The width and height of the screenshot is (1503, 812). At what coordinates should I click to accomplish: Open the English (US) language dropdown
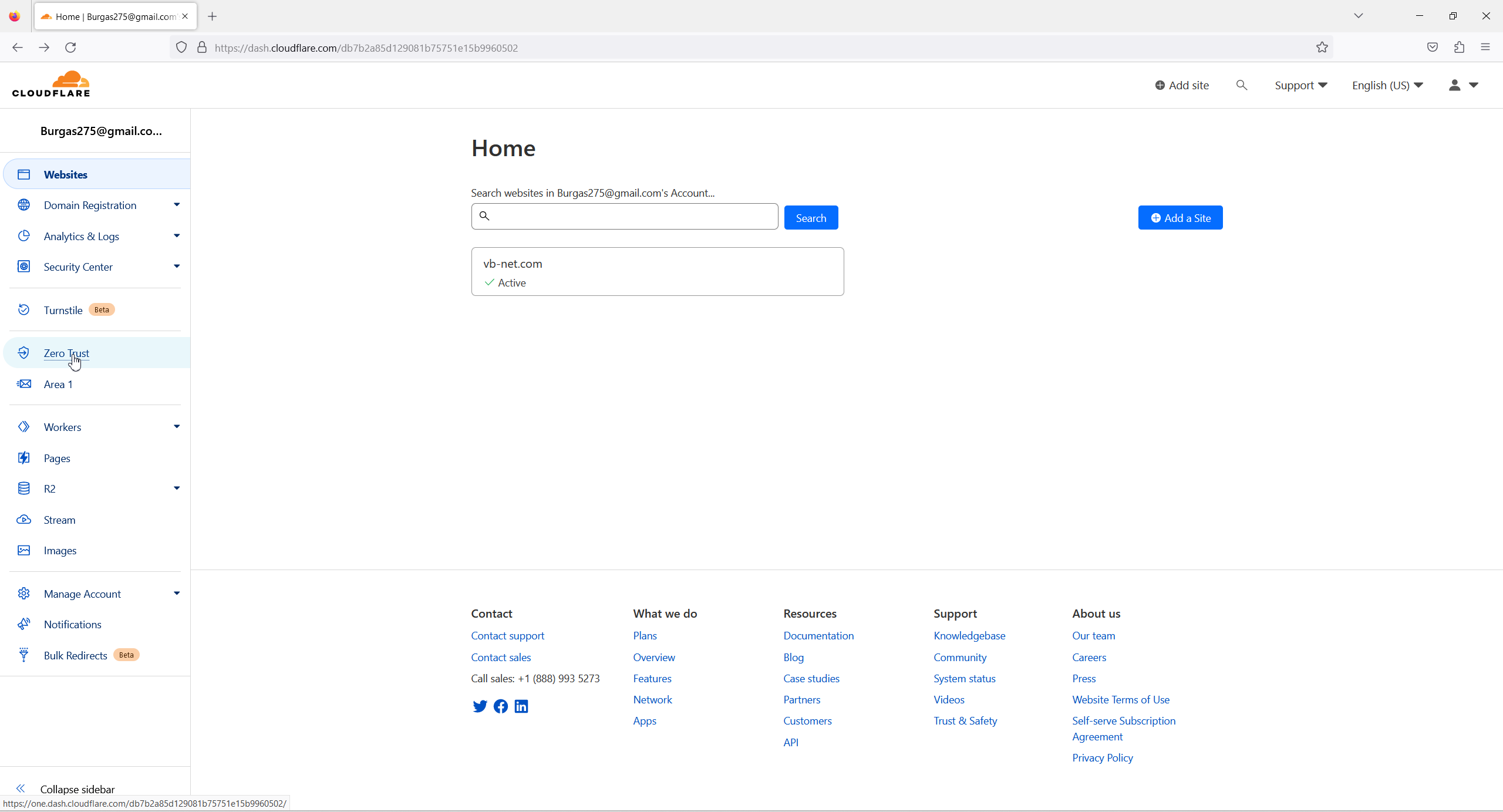[1387, 85]
